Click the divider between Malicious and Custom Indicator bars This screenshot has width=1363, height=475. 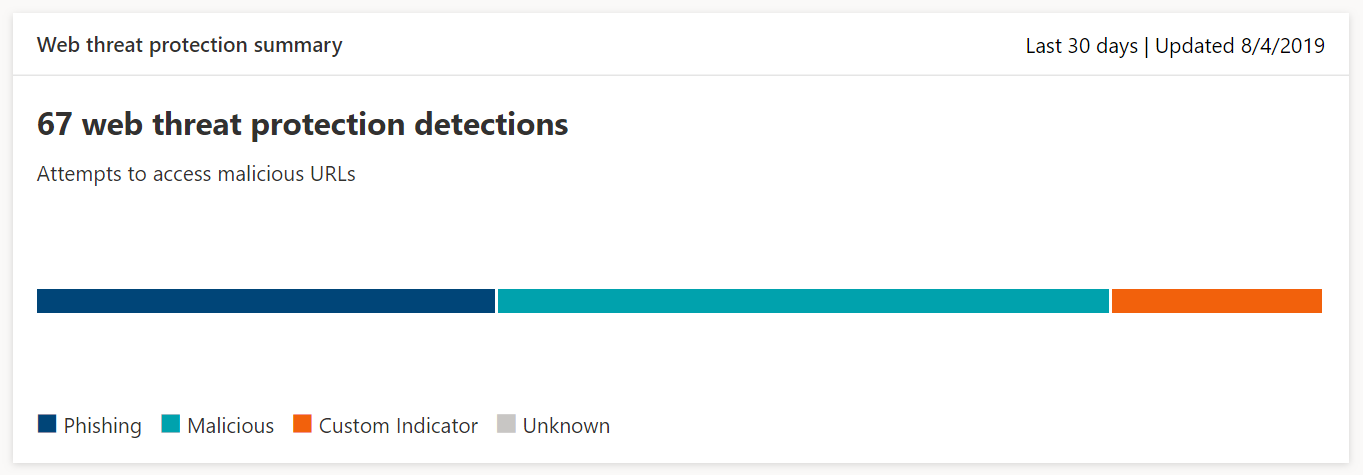1110,301
